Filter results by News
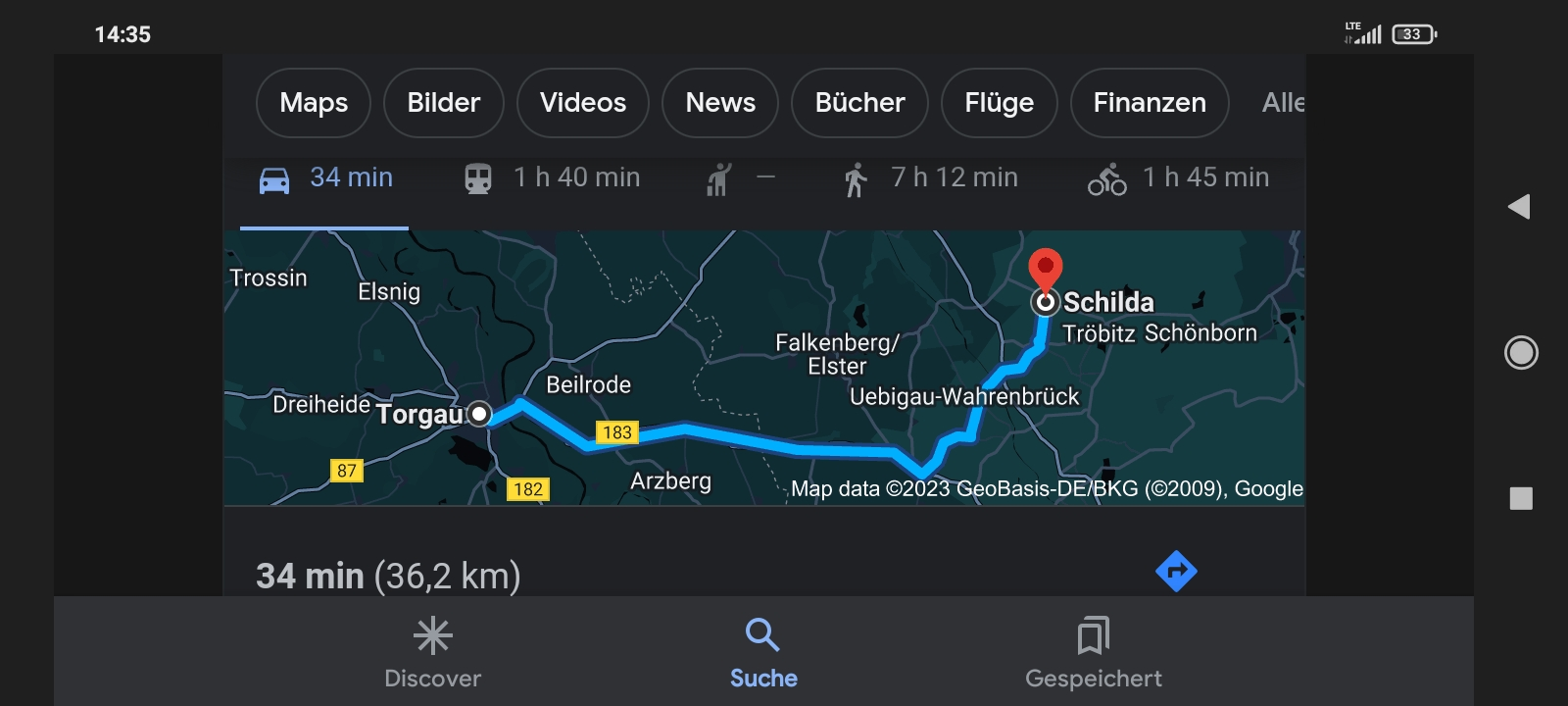 [x=720, y=103]
